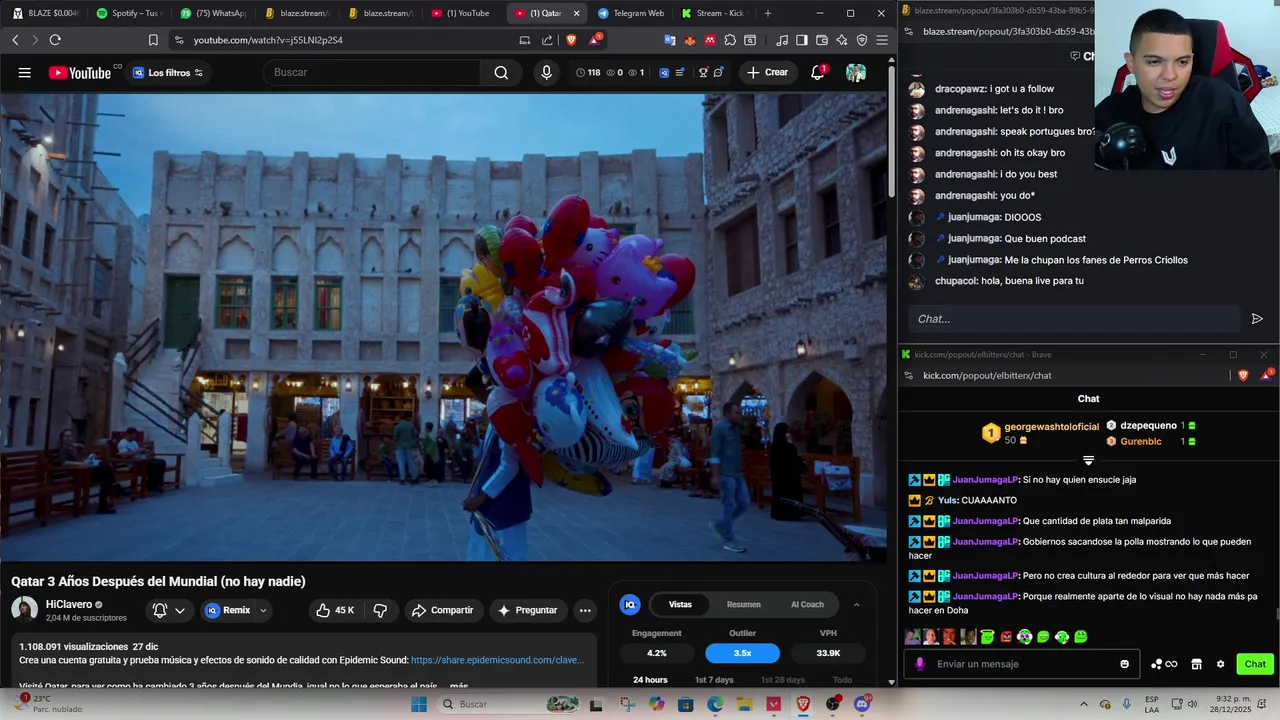The height and width of the screenshot is (720, 1280).
Task: Switch to the WhatsApp browser tab
Action: point(211,13)
